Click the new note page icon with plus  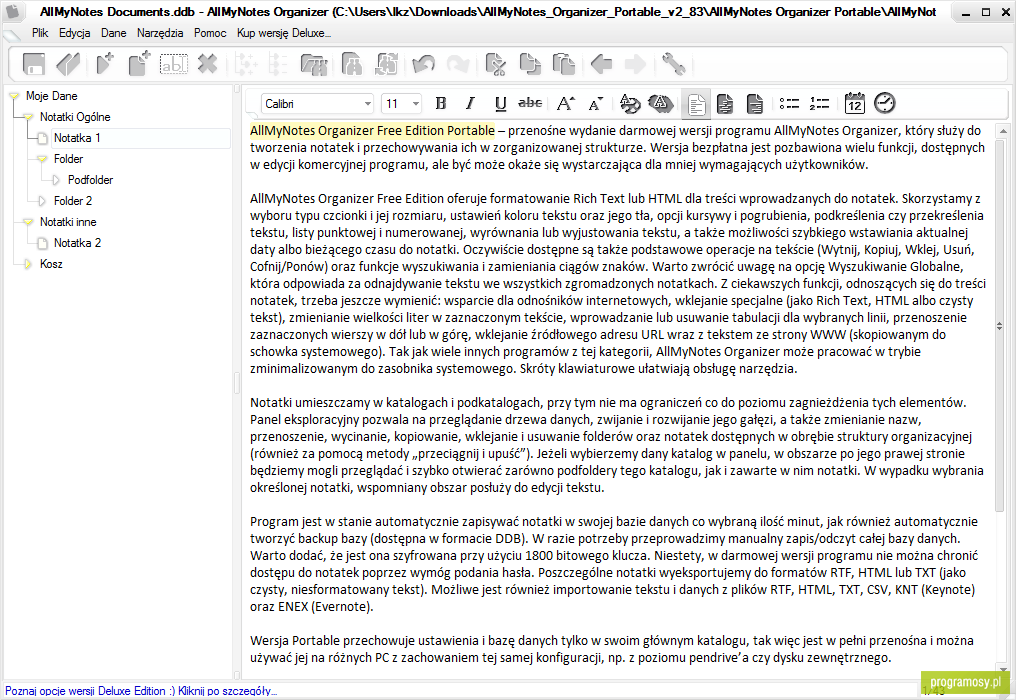tap(139, 64)
